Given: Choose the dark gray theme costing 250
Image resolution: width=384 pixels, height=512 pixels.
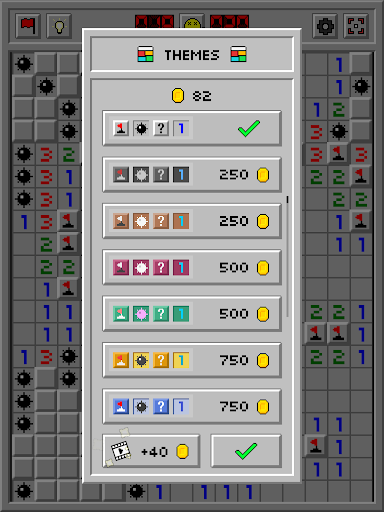Looking at the screenshot, I should click(x=192, y=175).
